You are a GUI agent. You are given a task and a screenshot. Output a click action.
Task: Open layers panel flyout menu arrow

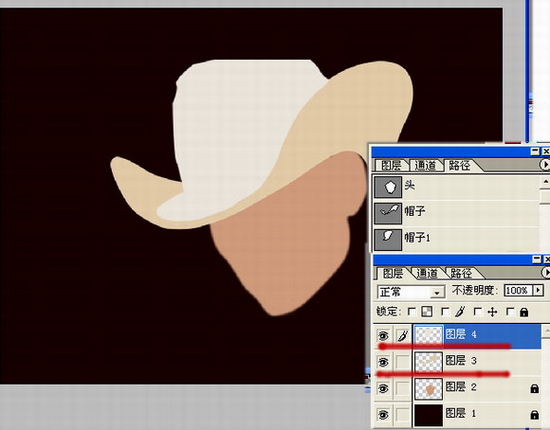click(x=545, y=272)
